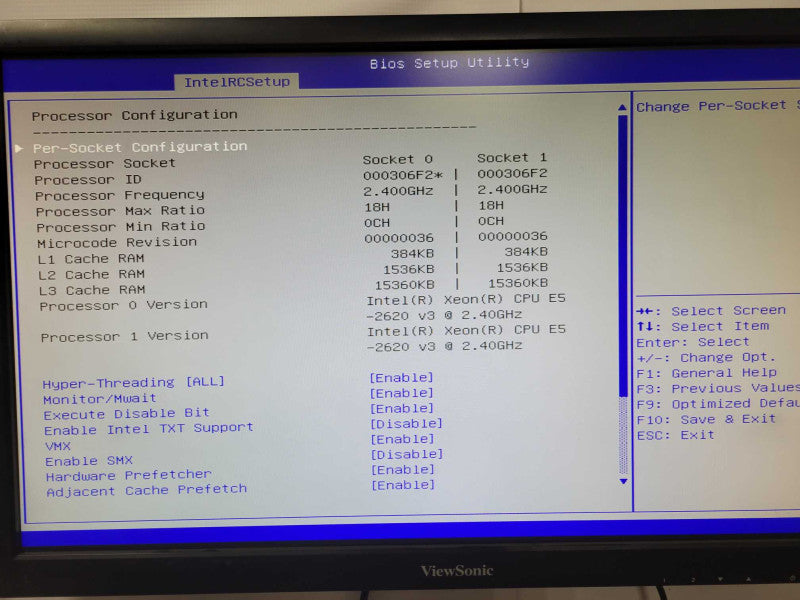Viewport: 800px width, 600px height.
Task: Click Socket 0 L1 cache 384KB
Action: (412, 253)
